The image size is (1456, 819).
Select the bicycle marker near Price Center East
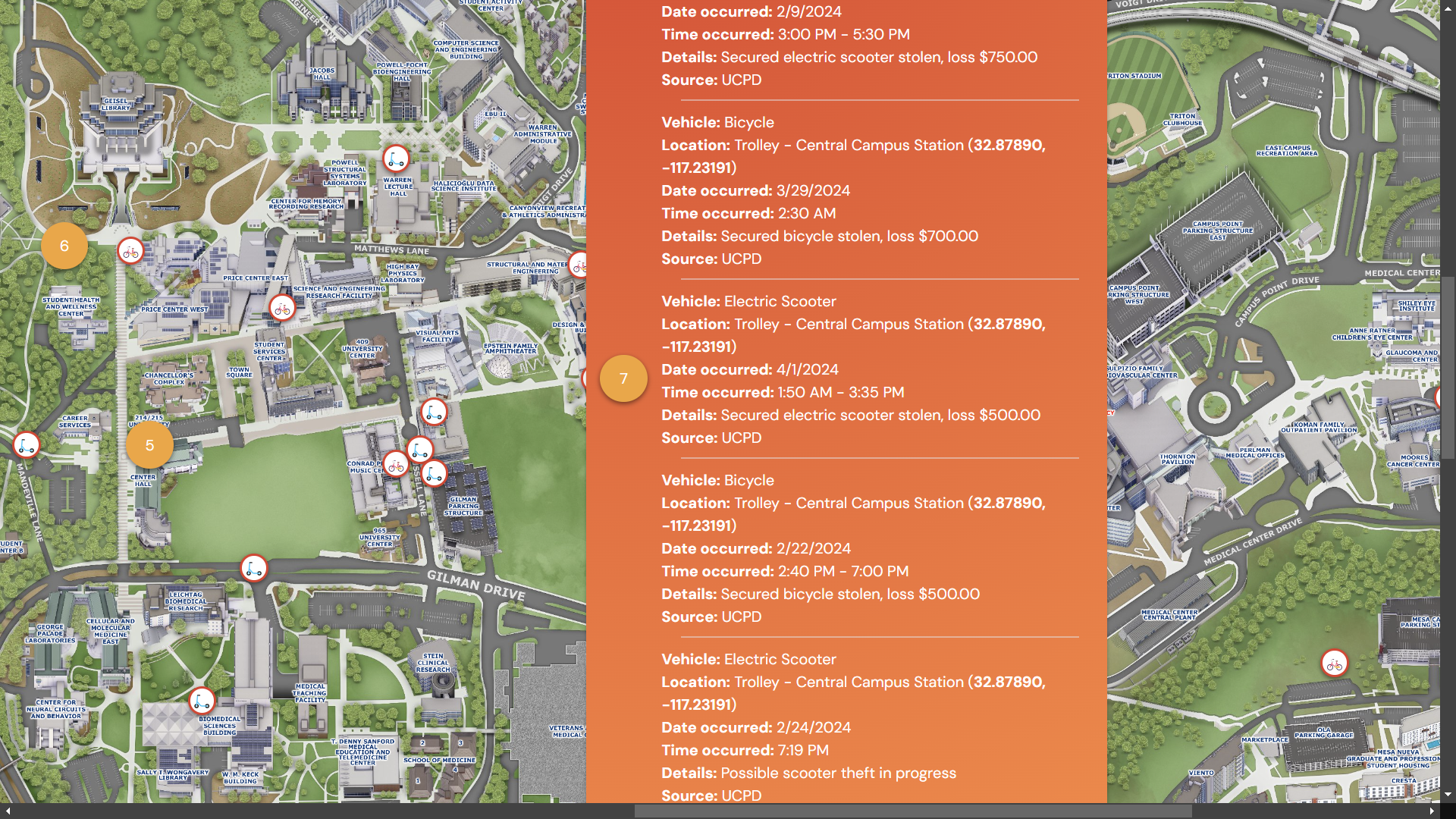(282, 308)
